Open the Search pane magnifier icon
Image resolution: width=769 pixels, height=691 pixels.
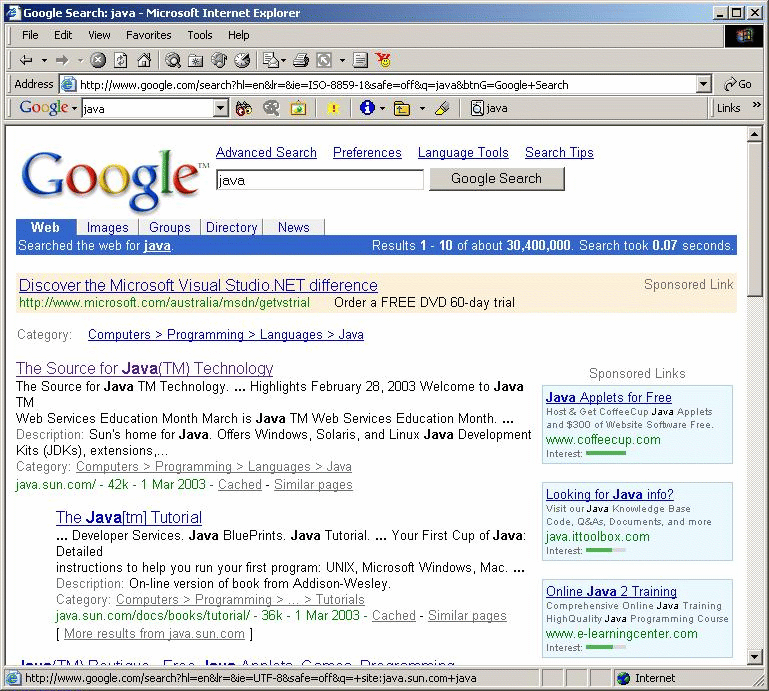173,60
